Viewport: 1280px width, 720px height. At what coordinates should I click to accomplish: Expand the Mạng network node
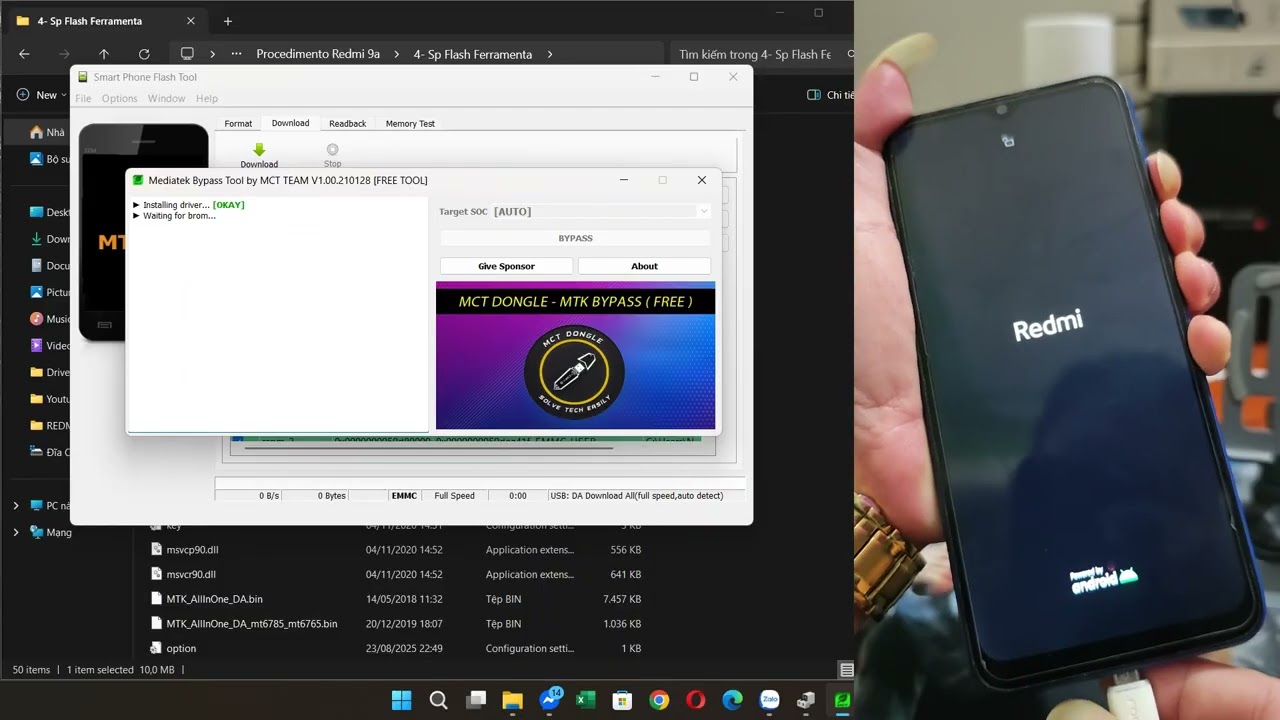click(x=15, y=532)
